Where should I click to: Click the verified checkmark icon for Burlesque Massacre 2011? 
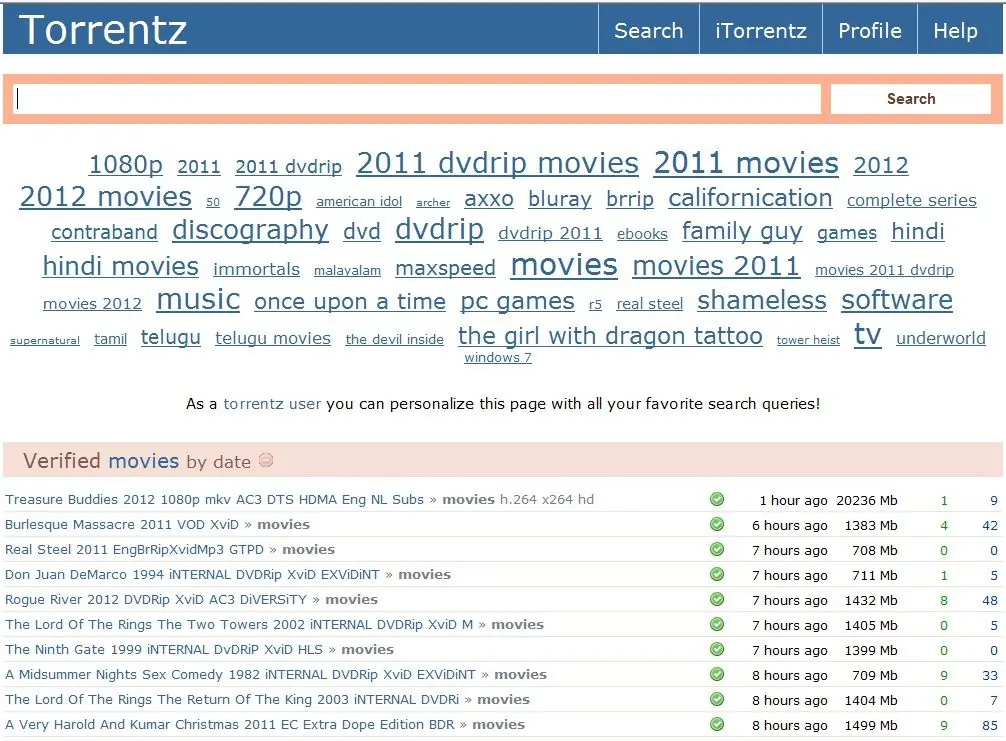tap(717, 524)
